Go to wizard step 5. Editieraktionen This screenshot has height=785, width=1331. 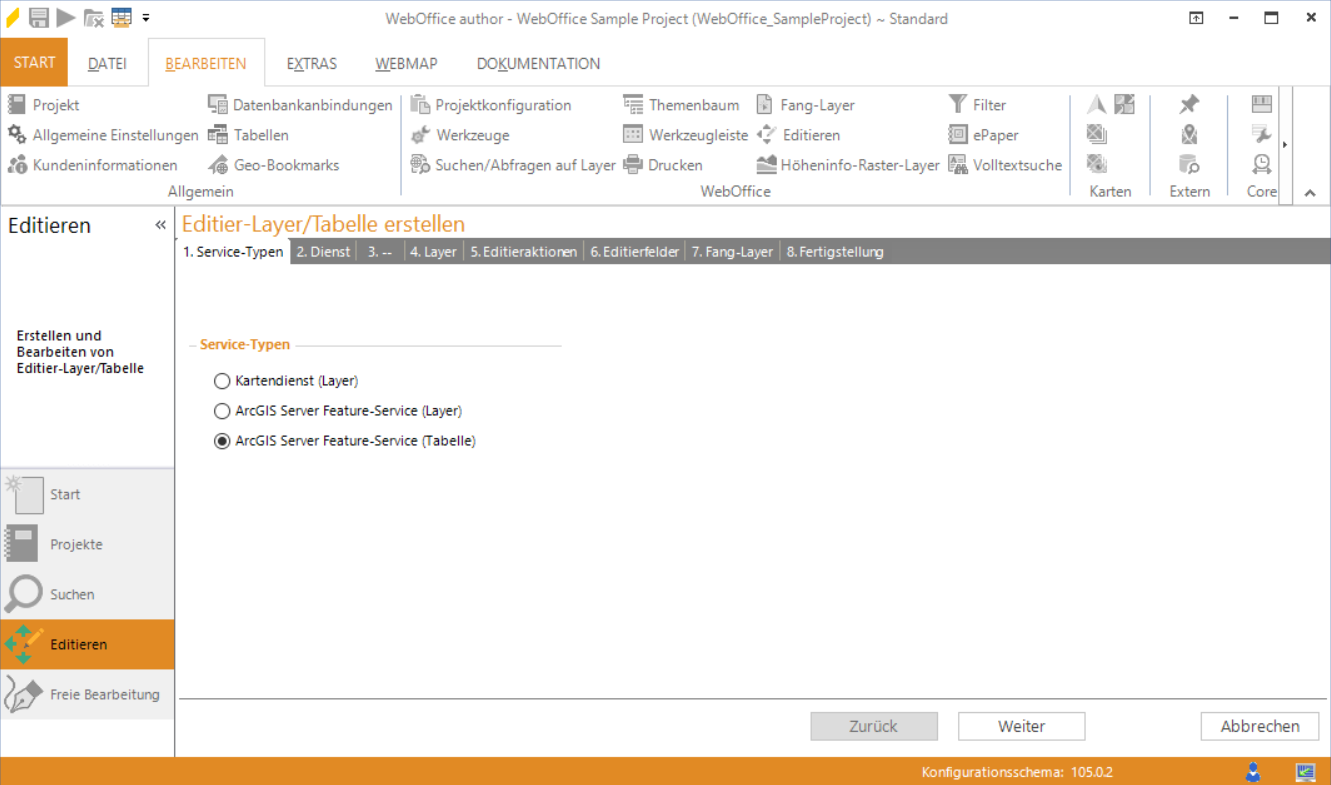tap(524, 252)
